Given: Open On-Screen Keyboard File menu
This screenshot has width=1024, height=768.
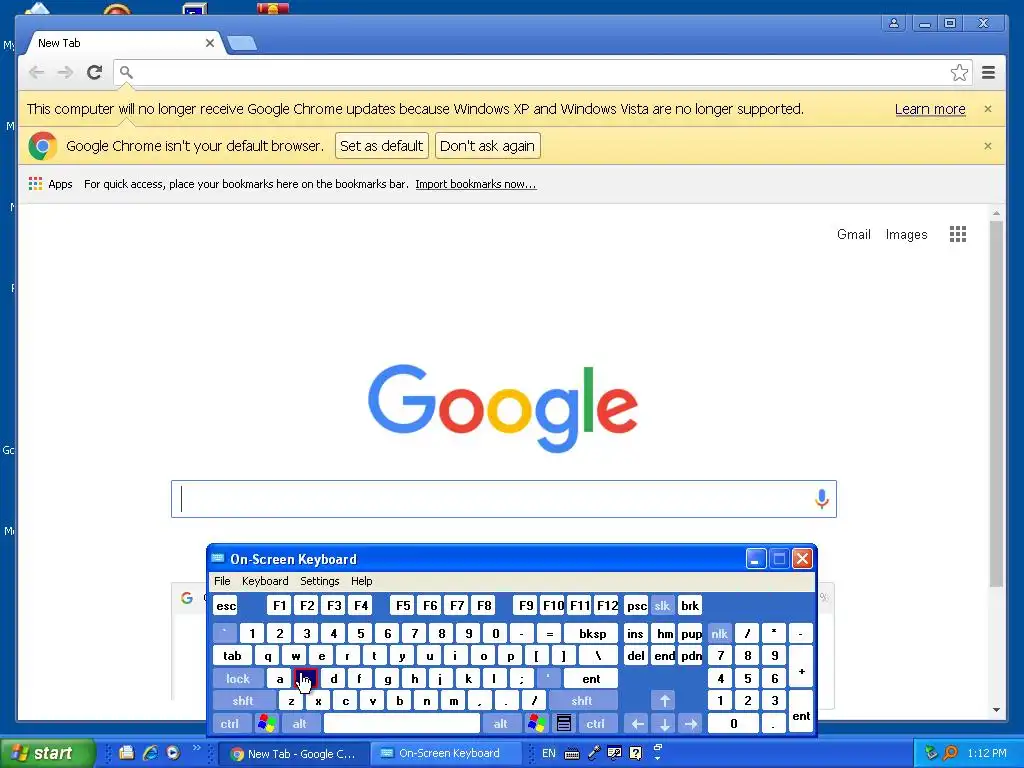Looking at the screenshot, I should point(222,581).
